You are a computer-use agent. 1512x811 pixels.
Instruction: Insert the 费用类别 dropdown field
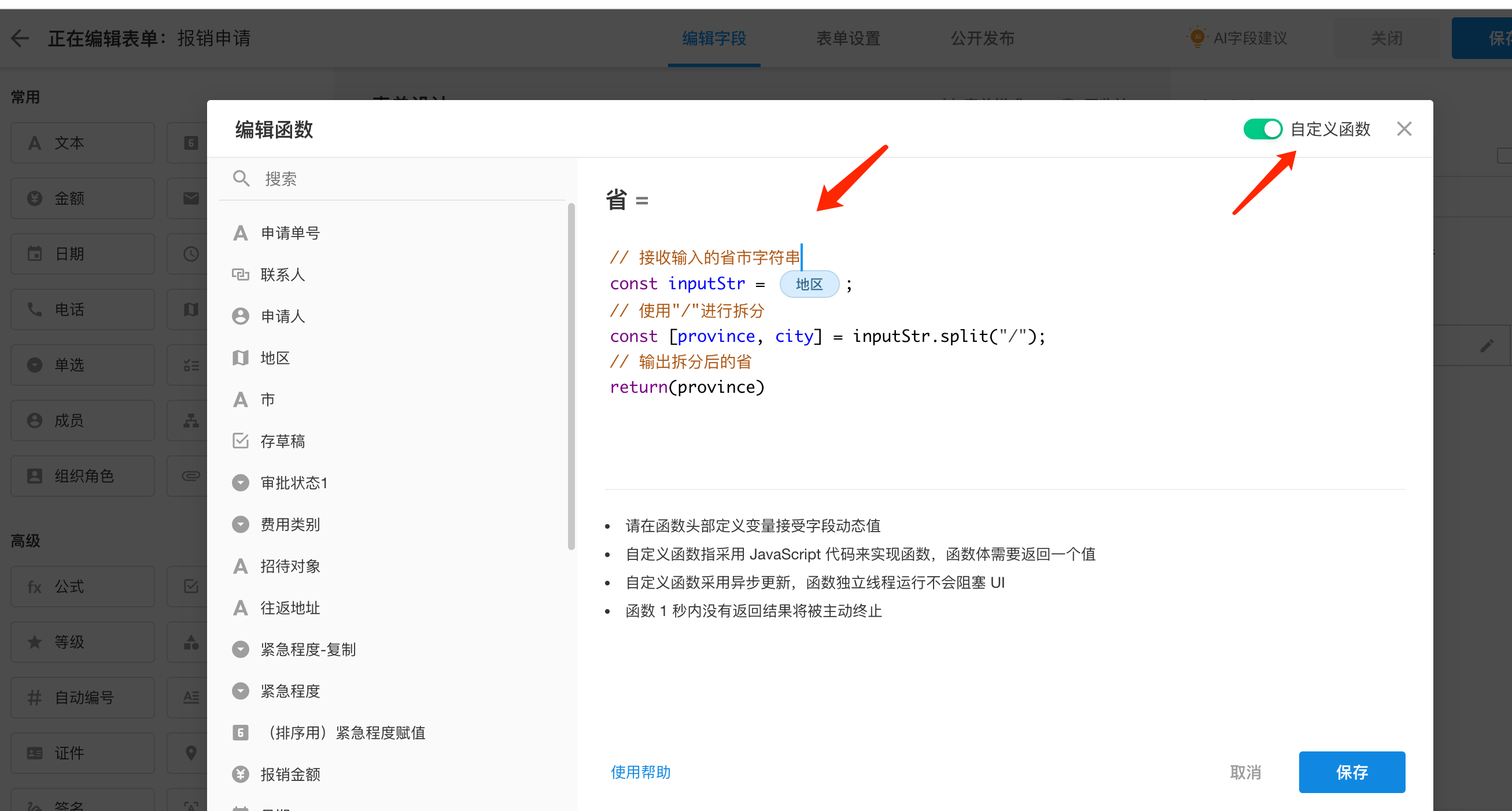point(290,525)
